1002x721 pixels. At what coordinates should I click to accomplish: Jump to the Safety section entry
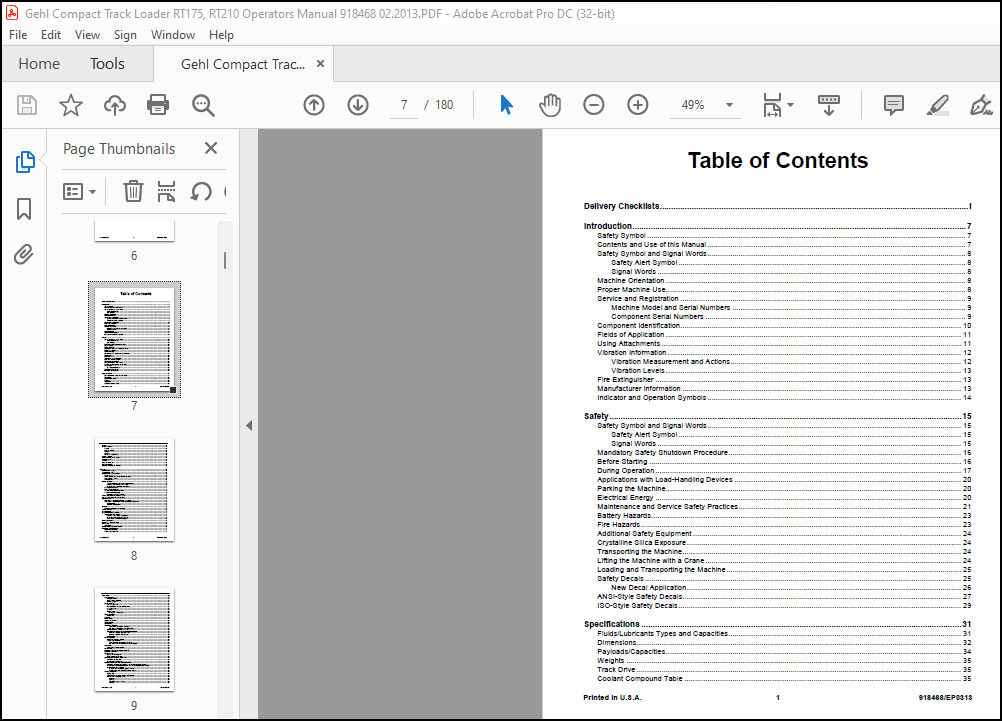coord(777,416)
